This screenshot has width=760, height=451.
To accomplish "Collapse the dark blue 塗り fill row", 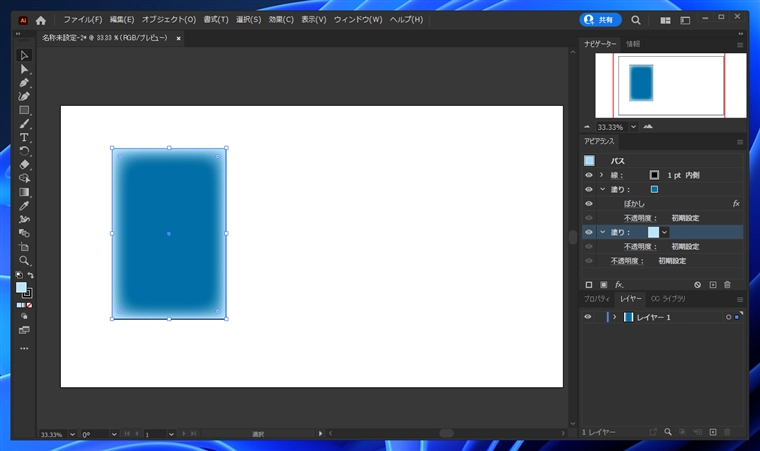I will (602, 189).
